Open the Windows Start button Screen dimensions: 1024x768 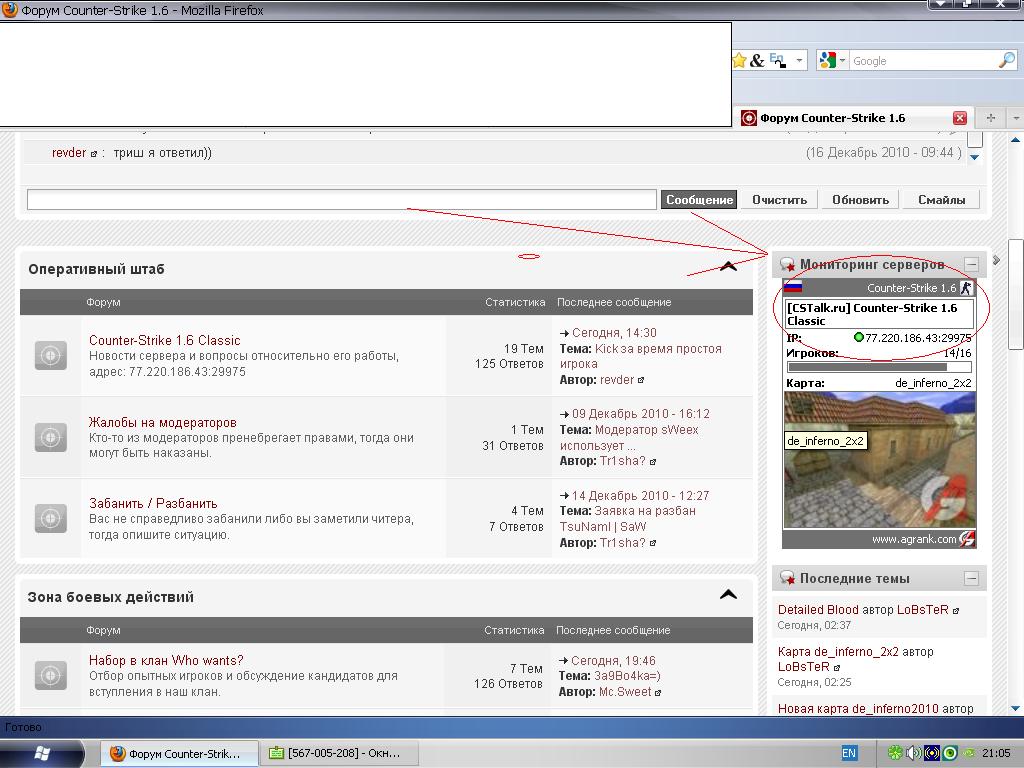41,753
